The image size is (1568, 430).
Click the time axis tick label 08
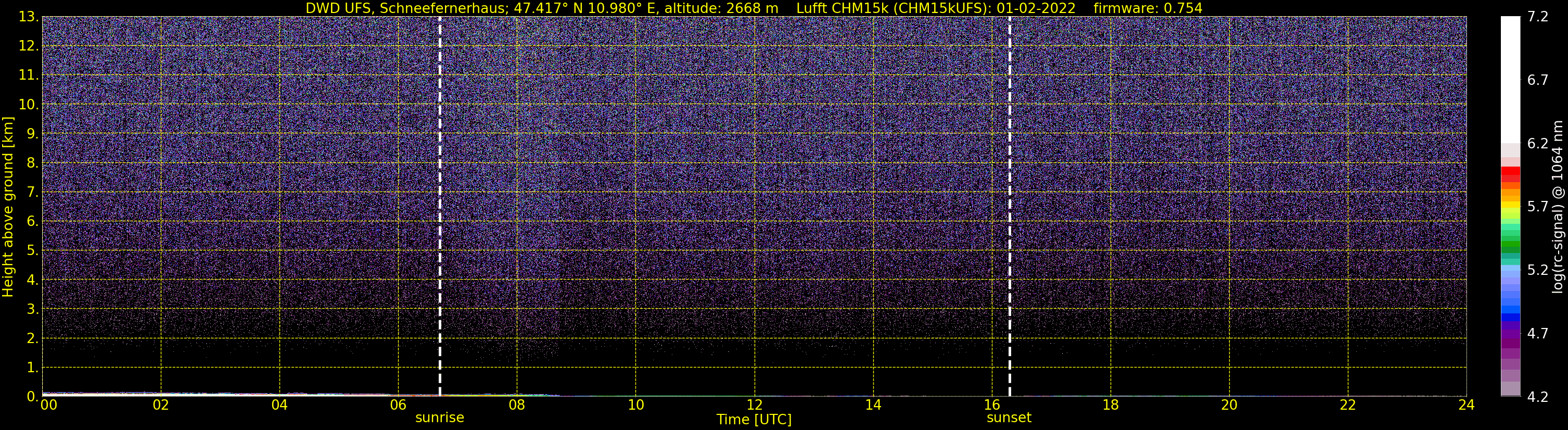(517, 406)
